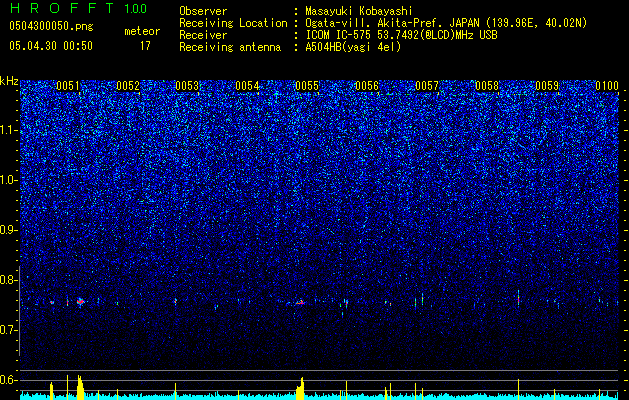Click the Observer label

click(203, 11)
